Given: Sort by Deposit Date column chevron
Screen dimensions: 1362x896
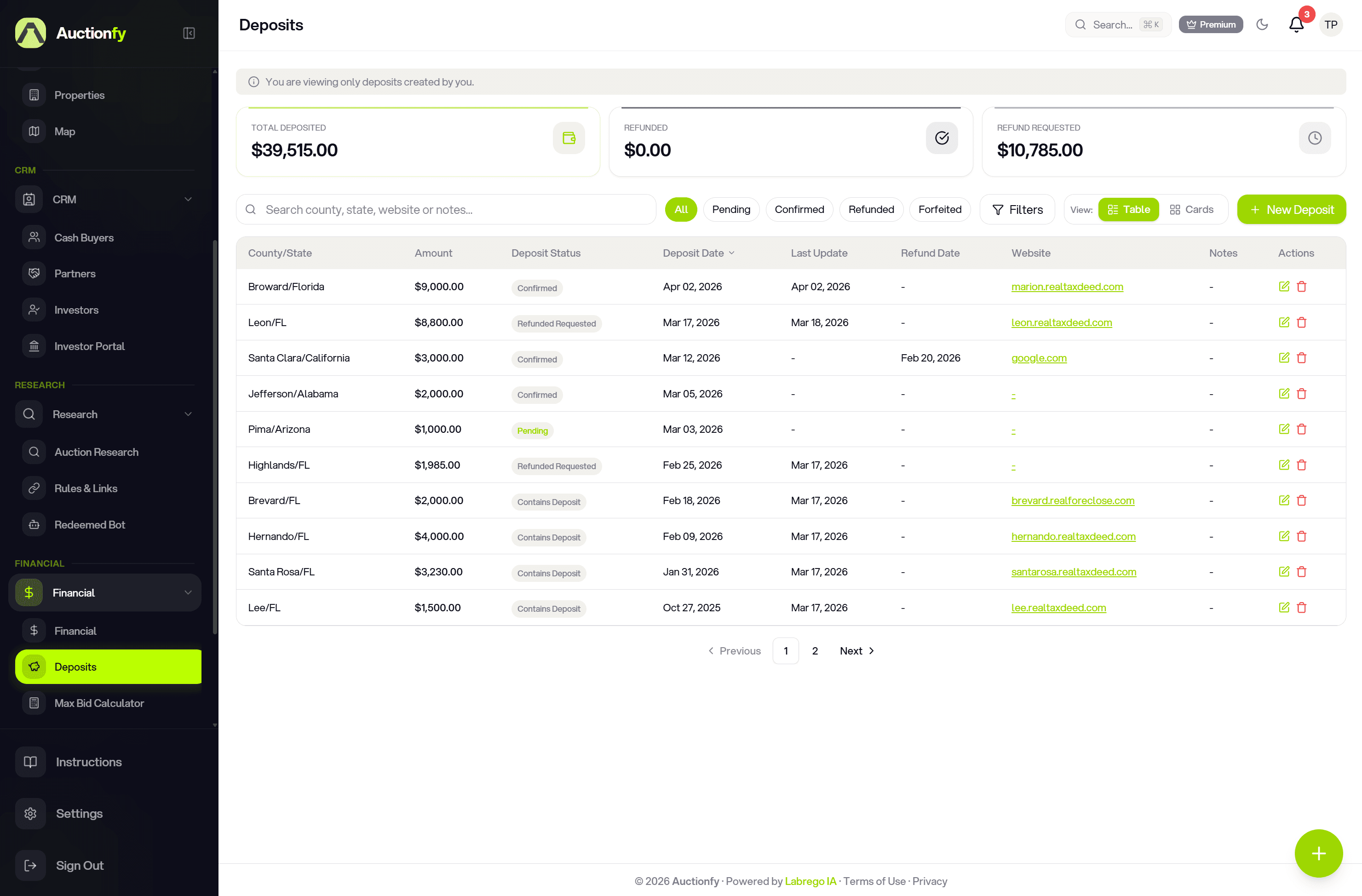Looking at the screenshot, I should pos(731,253).
